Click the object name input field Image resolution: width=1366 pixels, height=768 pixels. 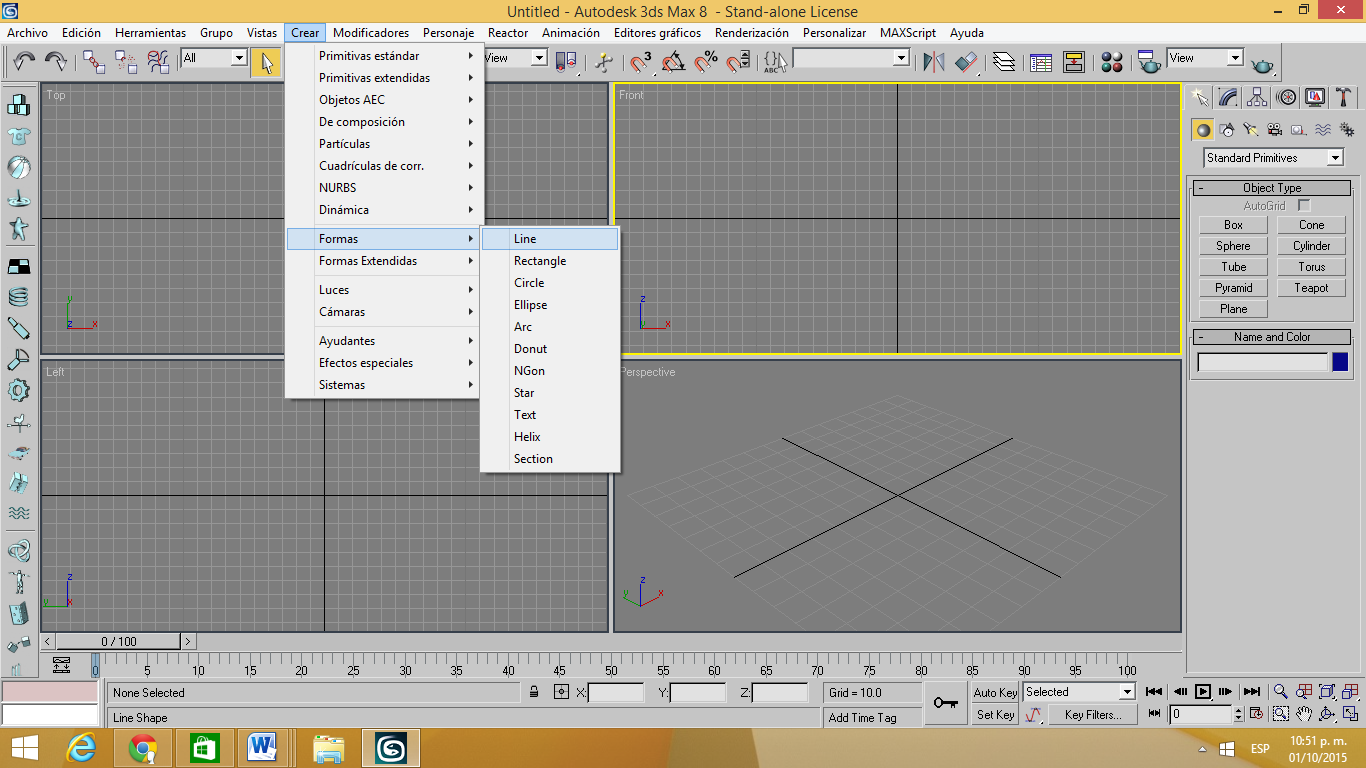click(1263, 362)
